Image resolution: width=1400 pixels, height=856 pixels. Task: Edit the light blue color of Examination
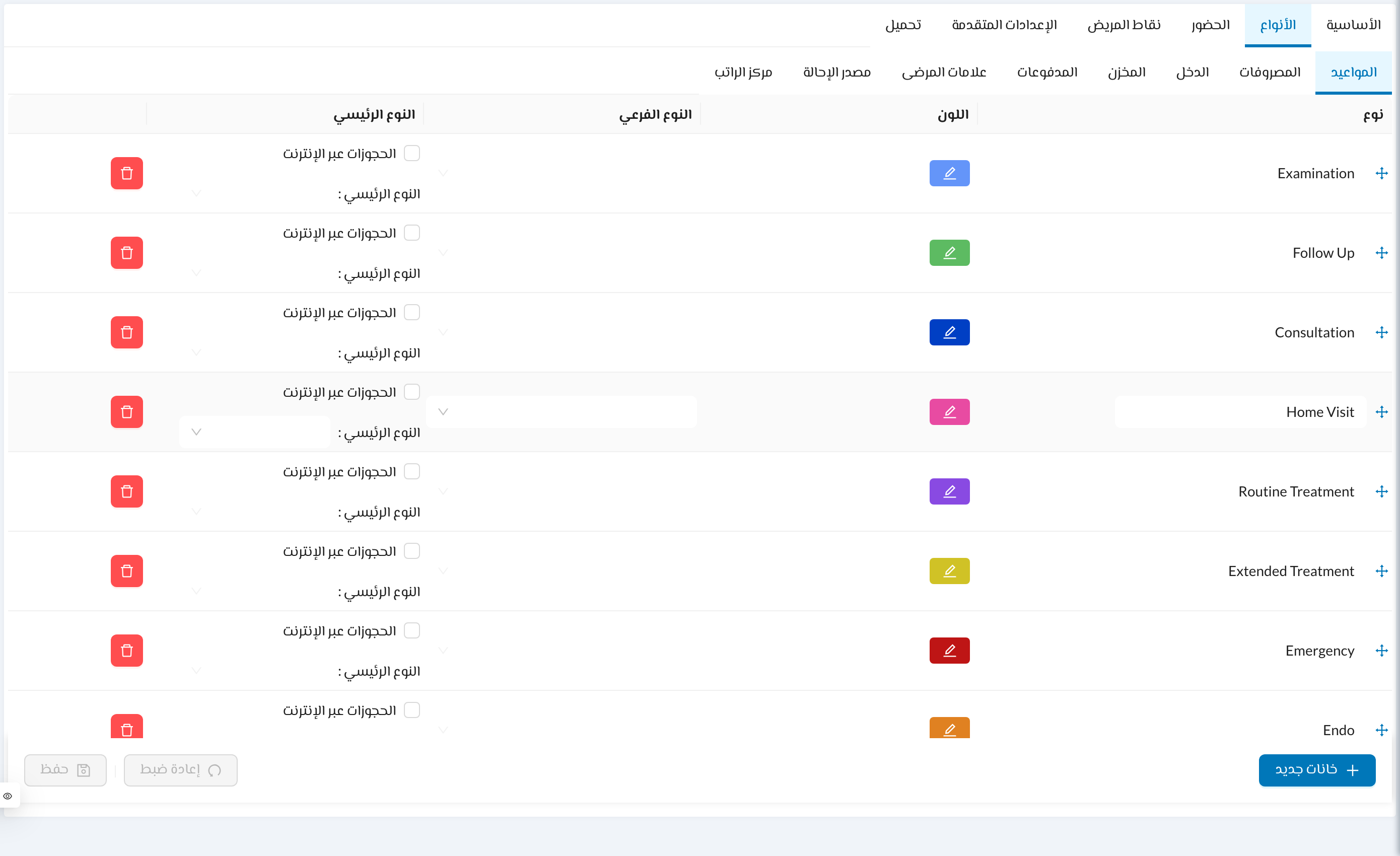coord(949,173)
